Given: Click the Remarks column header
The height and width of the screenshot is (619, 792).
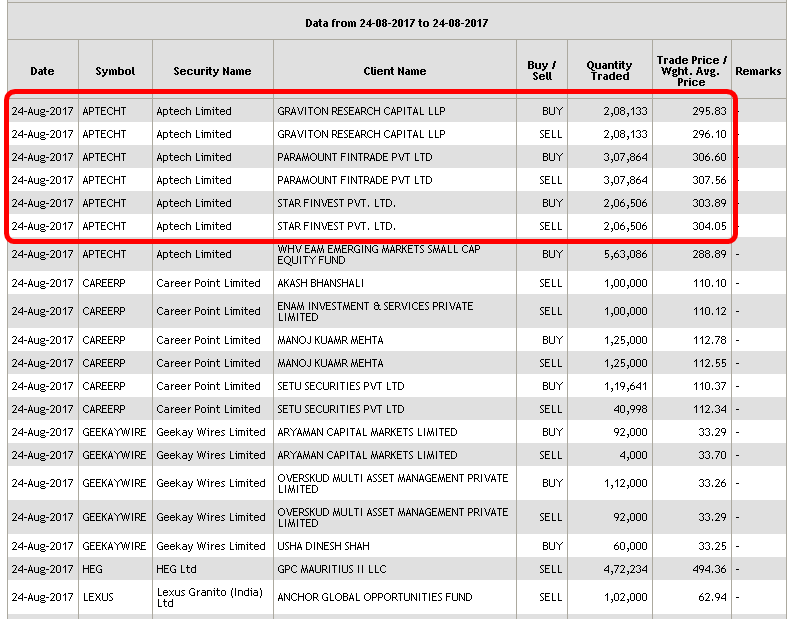Looking at the screenshot, I should point(758,71).
